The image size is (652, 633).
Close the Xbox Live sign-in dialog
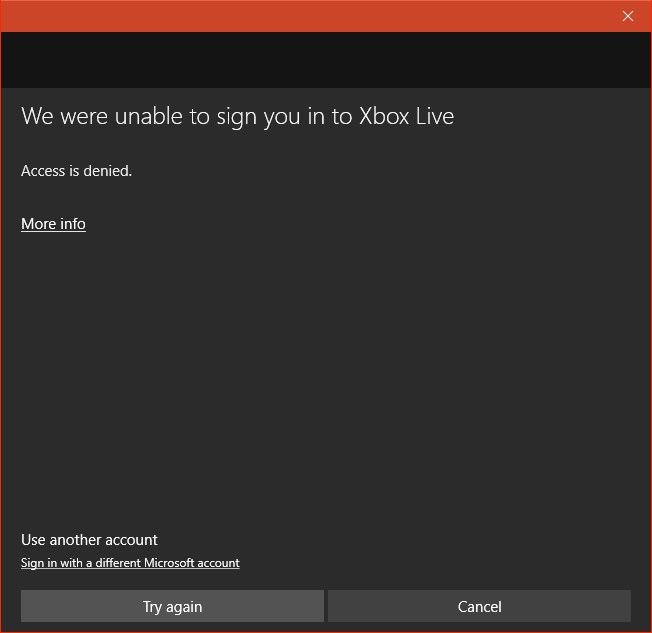click(x=627, y=16)
